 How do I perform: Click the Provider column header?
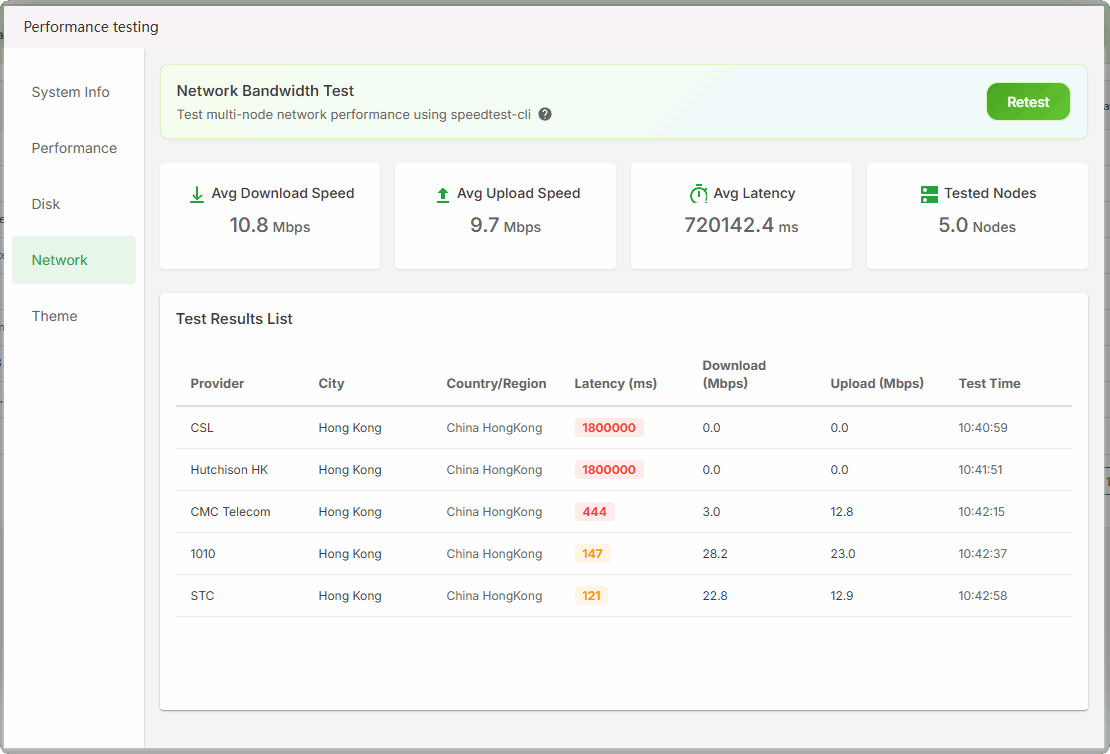[217, 384]
